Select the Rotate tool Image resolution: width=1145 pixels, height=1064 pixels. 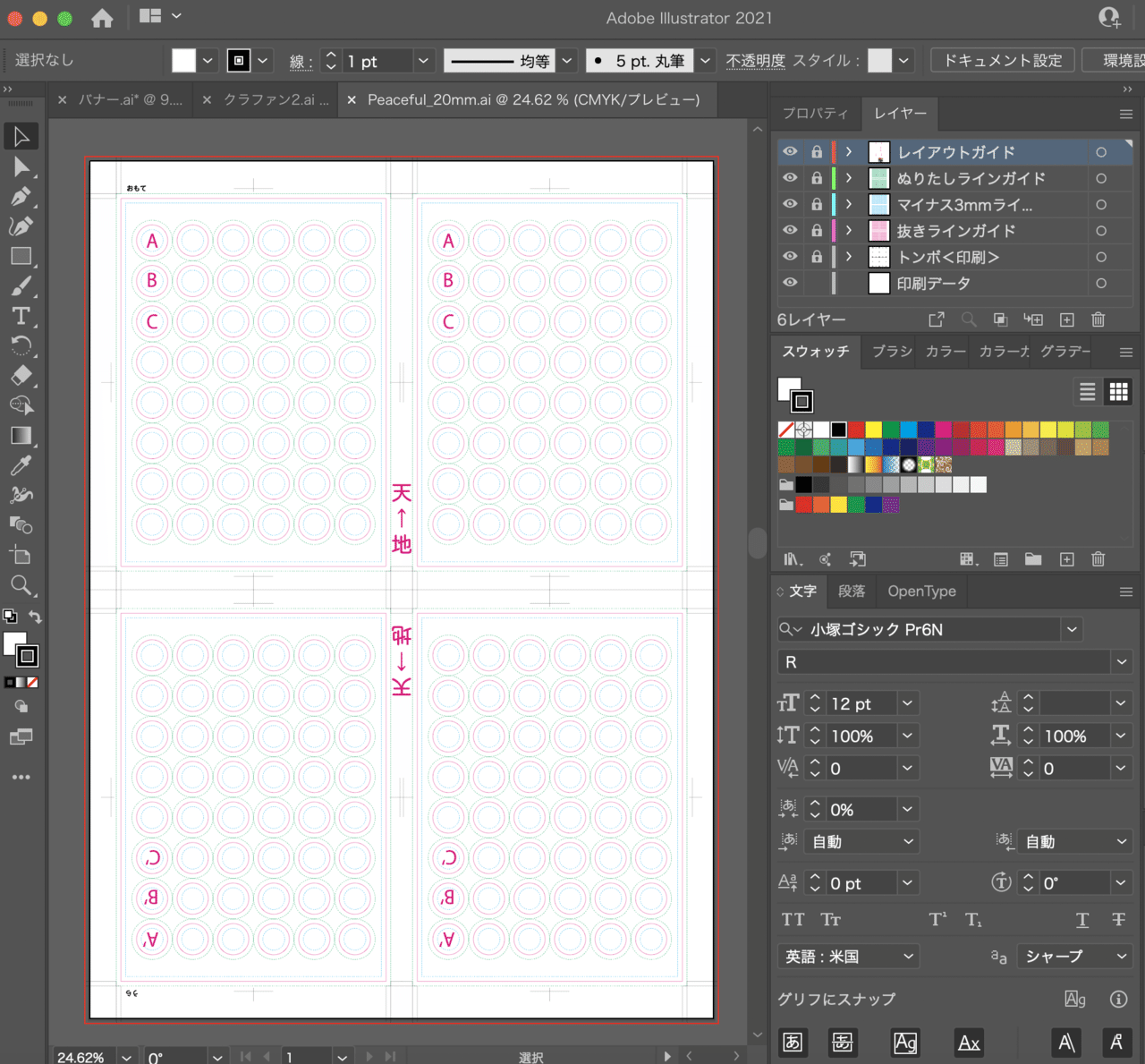(21, 345)
